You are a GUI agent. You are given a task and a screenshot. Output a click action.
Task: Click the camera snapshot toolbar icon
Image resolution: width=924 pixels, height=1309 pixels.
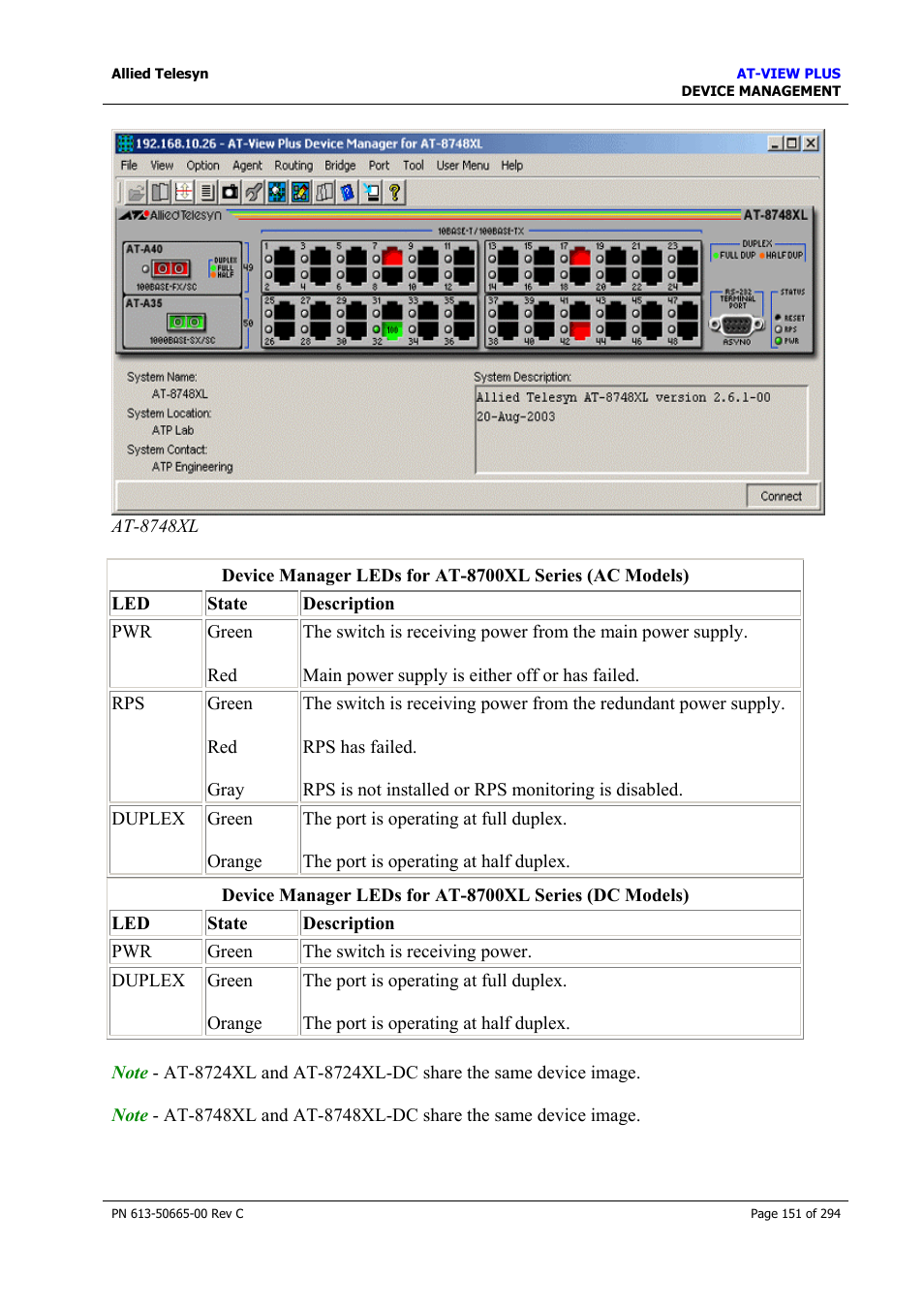[231, 192]
